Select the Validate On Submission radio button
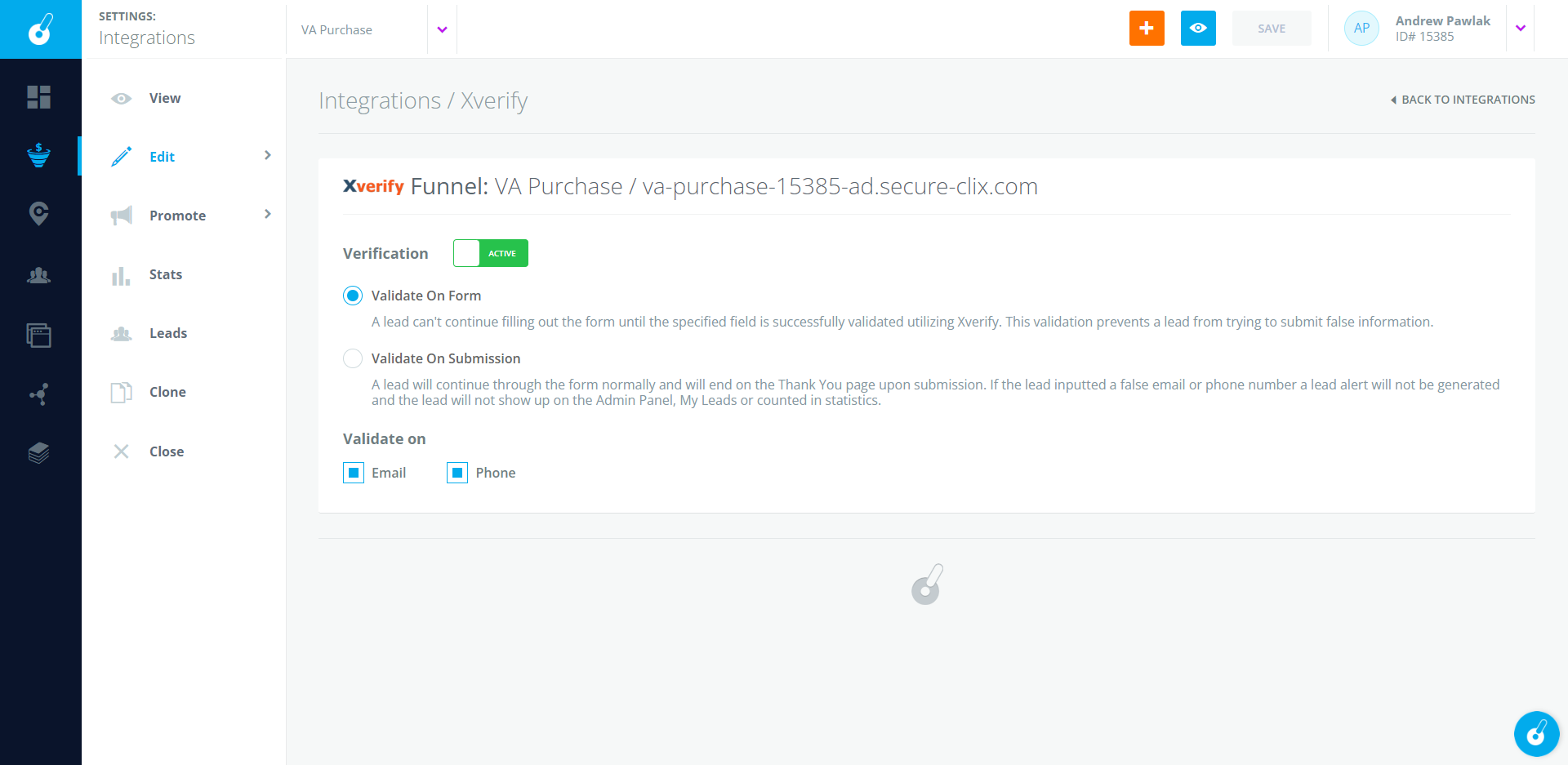 353,358
